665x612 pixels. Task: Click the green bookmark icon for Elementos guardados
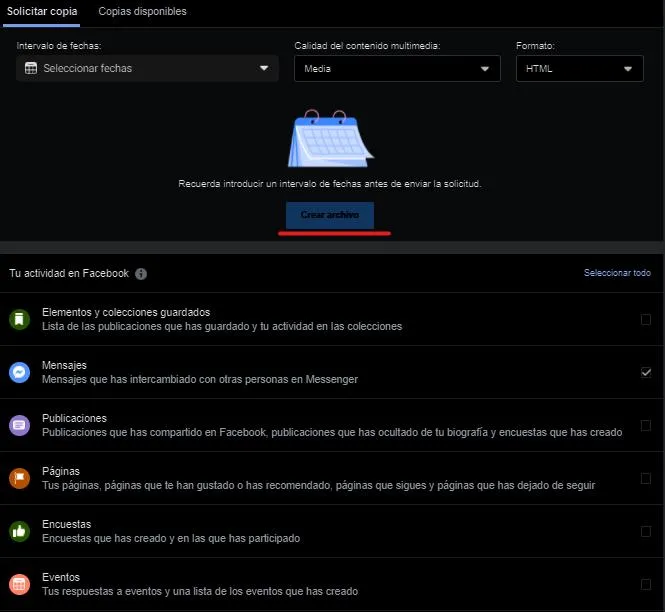coord(20,319)
